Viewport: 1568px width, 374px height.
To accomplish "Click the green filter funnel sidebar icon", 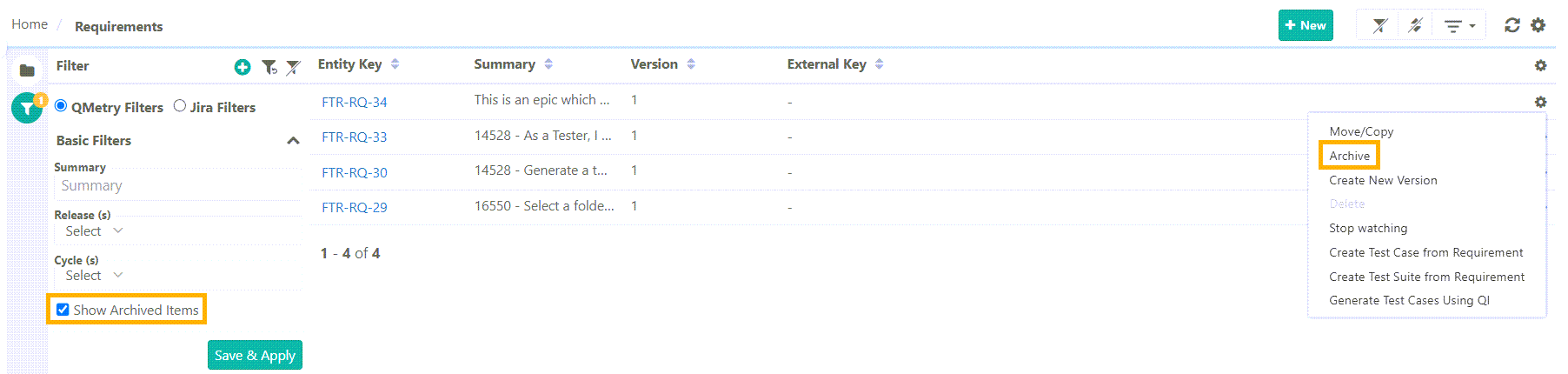I will pos(27,109).
